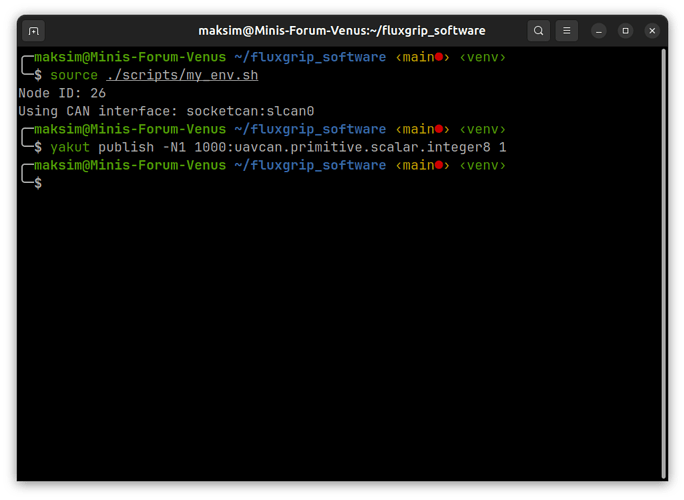
Task: Open the hamburger menu
Action: tap(566, 31)
